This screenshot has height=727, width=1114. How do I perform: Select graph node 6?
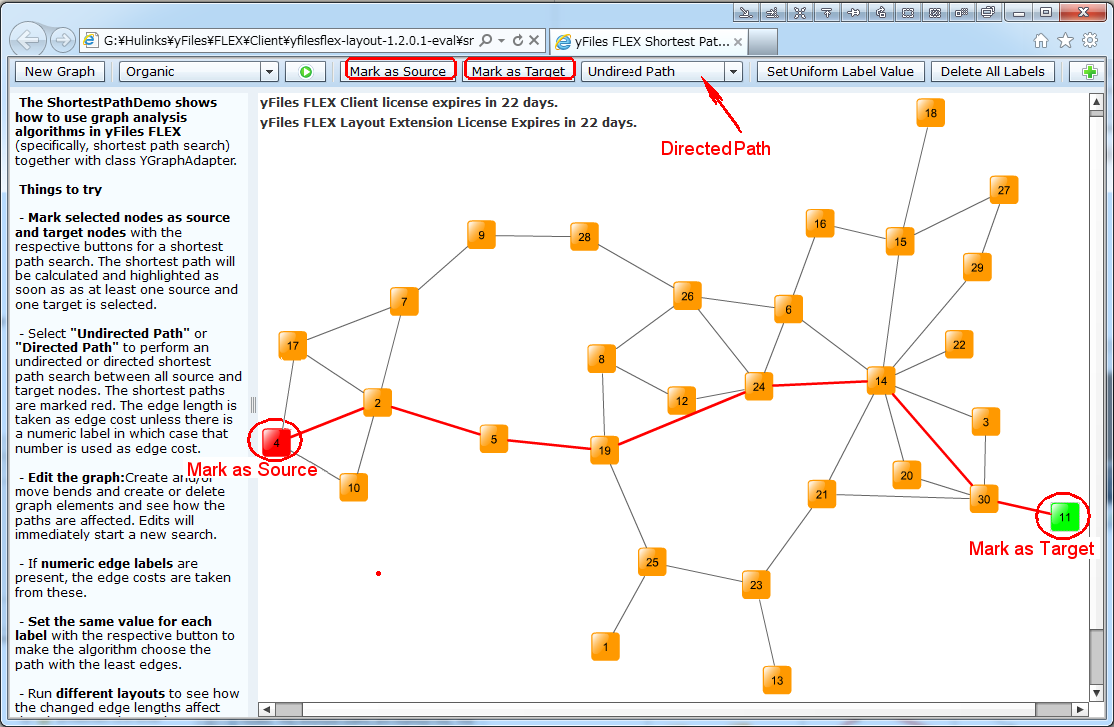[x=788, y=309]
